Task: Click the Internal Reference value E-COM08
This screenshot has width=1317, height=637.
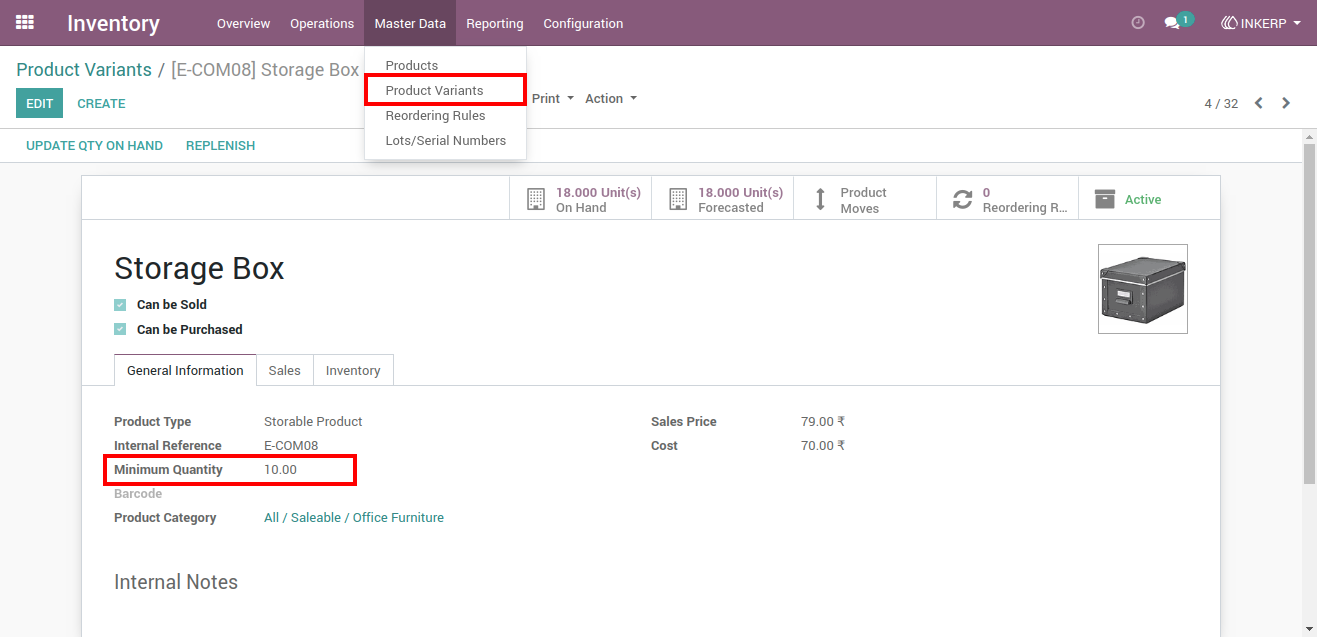Action: (291, 446)
